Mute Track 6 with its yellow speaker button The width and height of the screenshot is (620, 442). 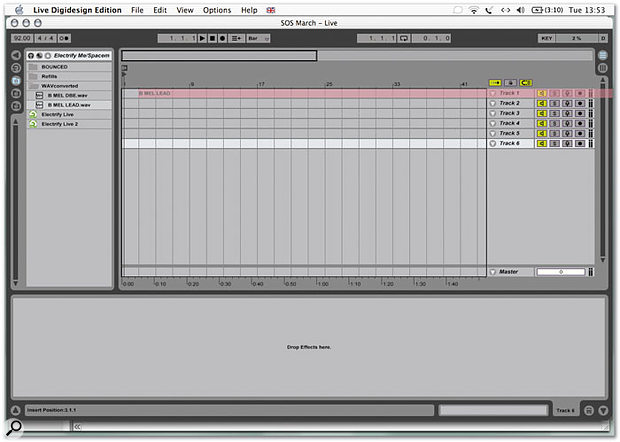542,144
